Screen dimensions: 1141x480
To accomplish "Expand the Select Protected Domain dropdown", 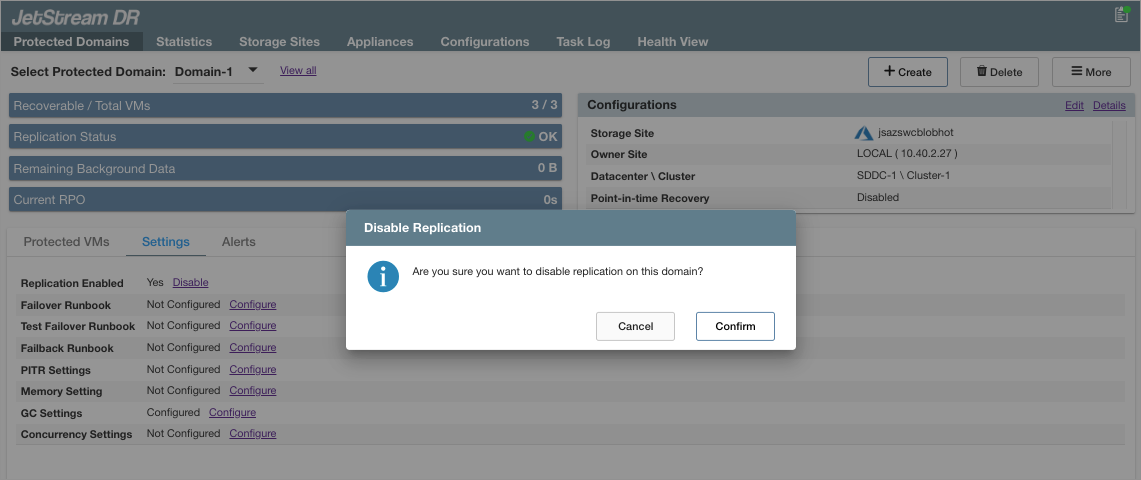I will tap(253, 70).
